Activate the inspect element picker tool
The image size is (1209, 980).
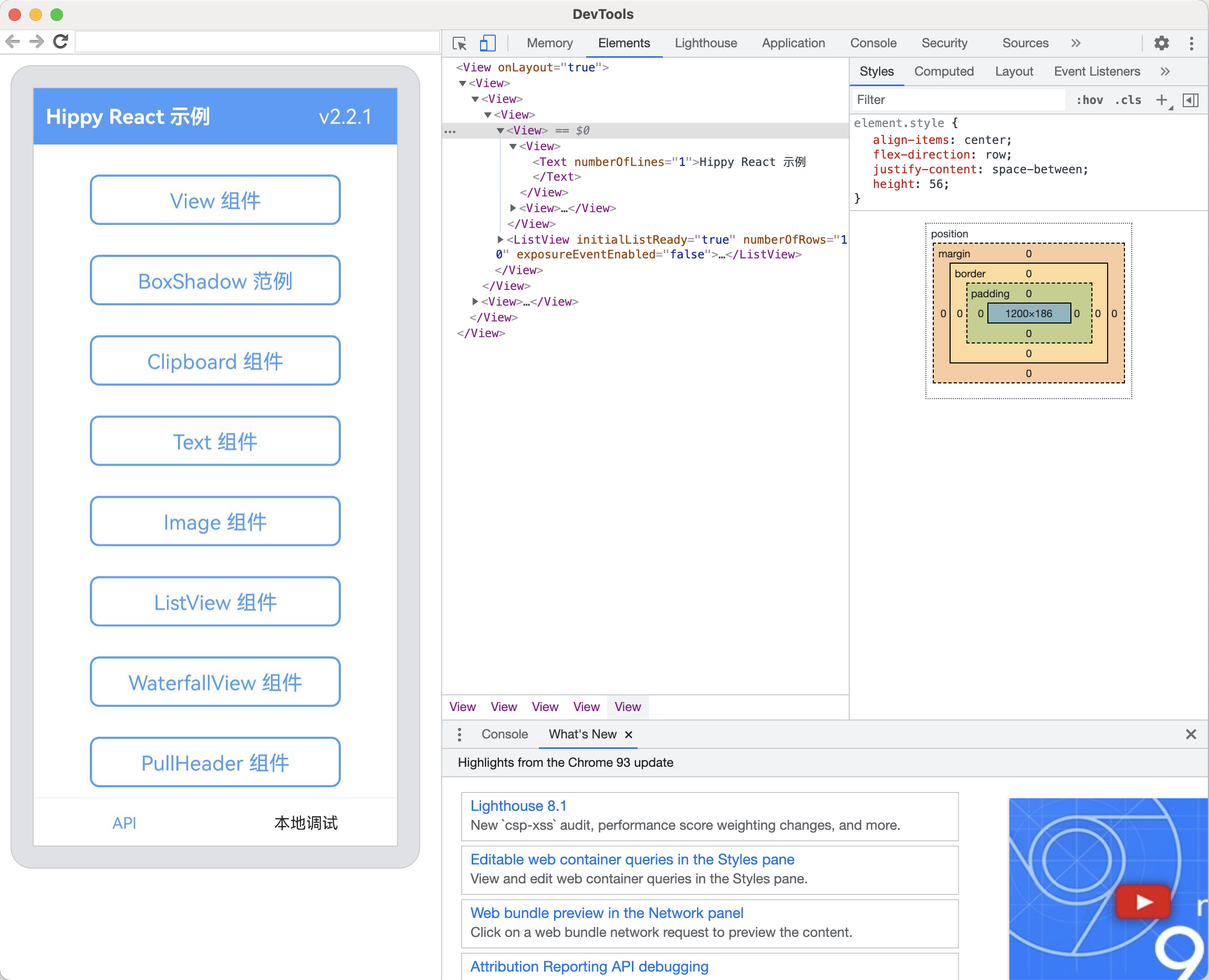click(460, 44)
